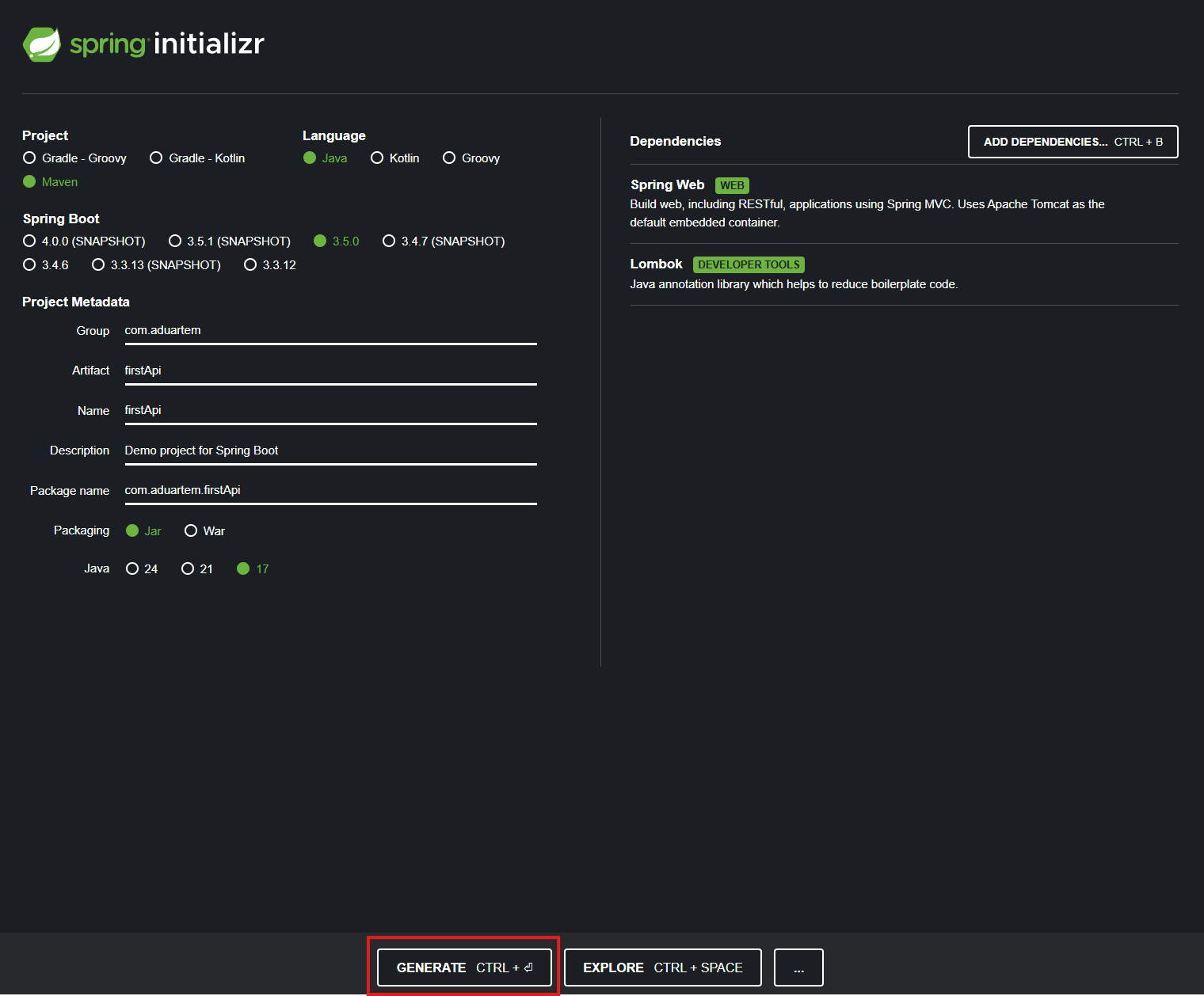This screenshot has height=996, width=1204.
Task: Click the Language section heading
Action: (x=334, y=136)
